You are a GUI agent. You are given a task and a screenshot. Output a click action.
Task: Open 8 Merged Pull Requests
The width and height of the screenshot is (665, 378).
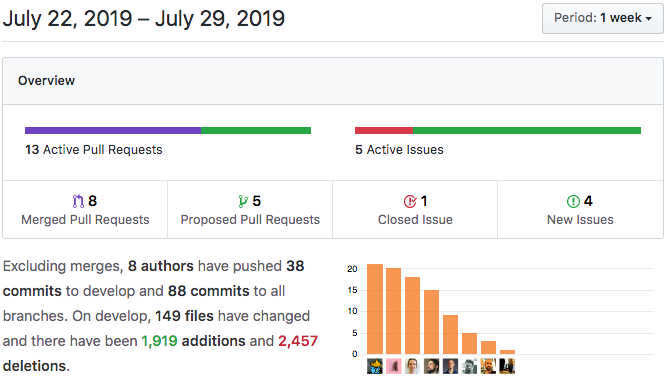pos(85,210)
